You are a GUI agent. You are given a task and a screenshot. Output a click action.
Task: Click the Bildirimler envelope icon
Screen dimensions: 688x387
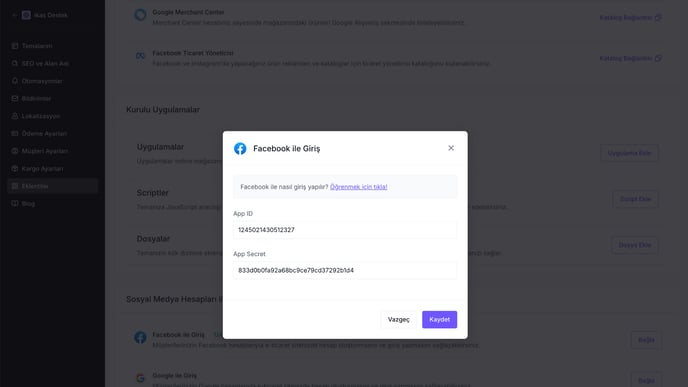[x=15, y=98]
